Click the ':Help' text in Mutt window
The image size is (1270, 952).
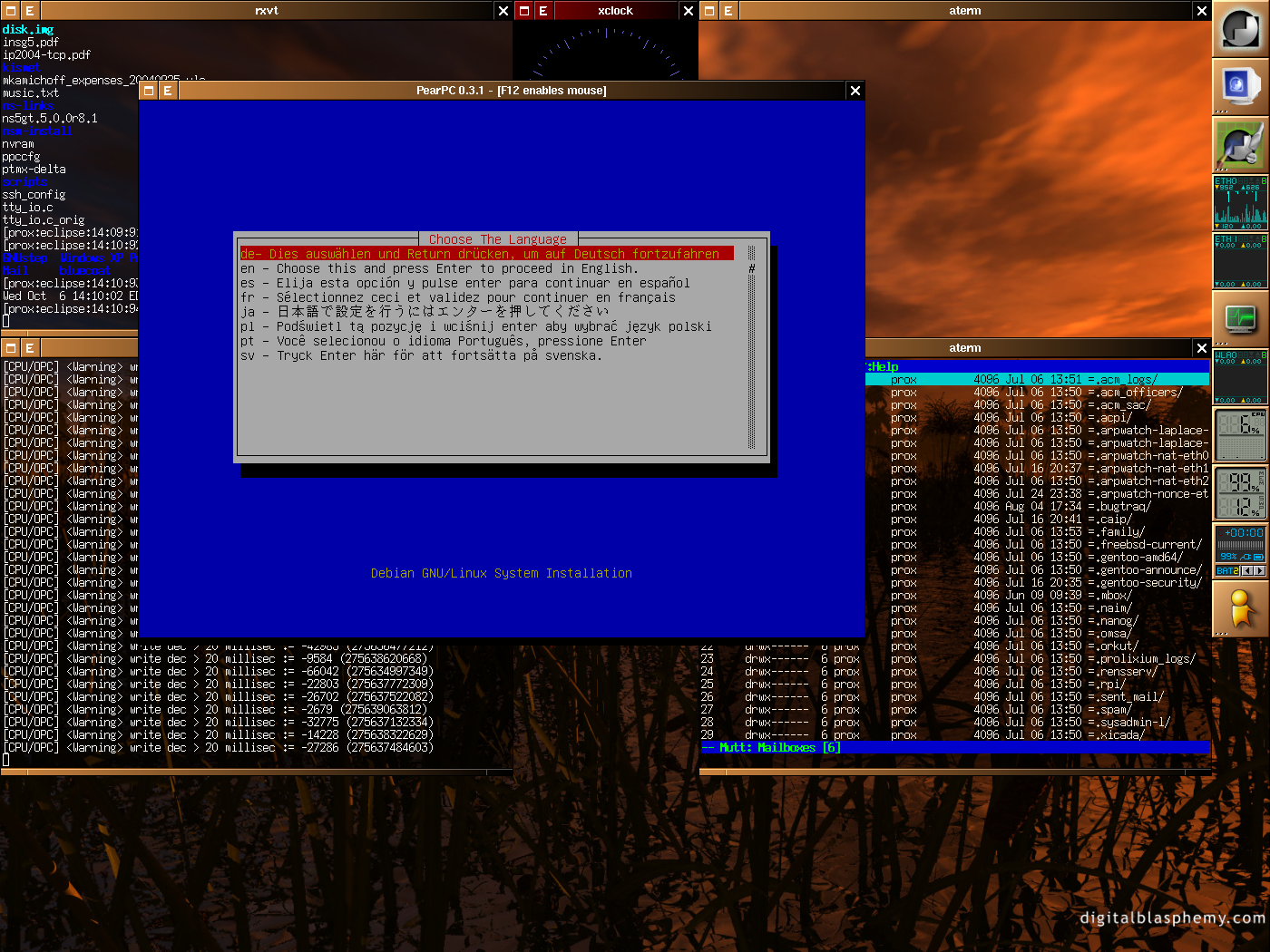point(883,367)
